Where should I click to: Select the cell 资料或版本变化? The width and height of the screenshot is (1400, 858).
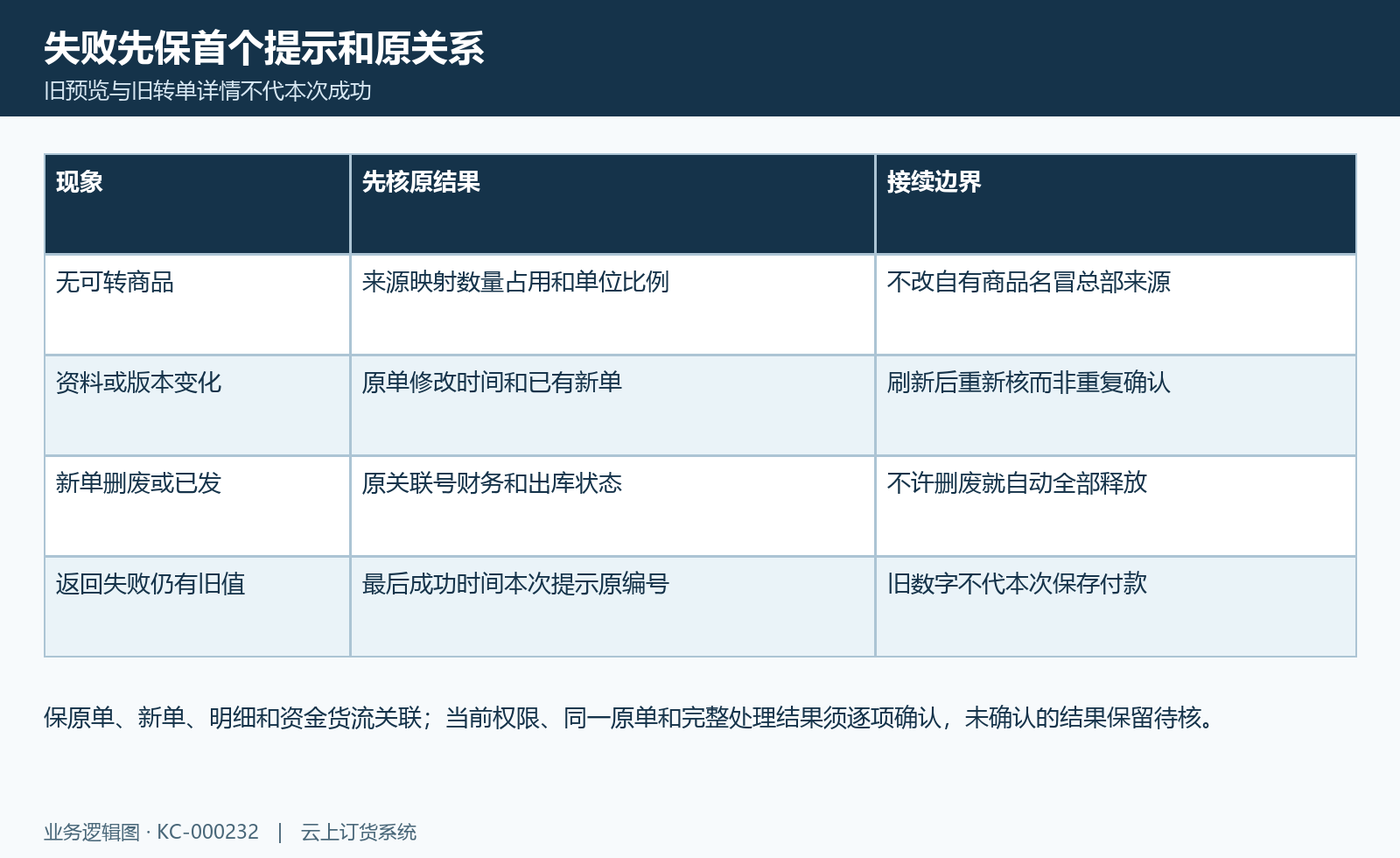click(x=198, y=405)
